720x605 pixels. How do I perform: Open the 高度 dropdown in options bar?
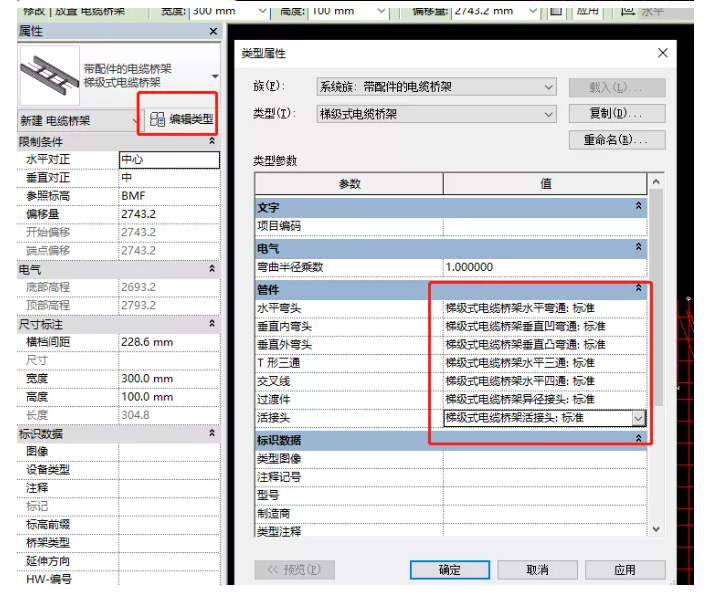381,11
